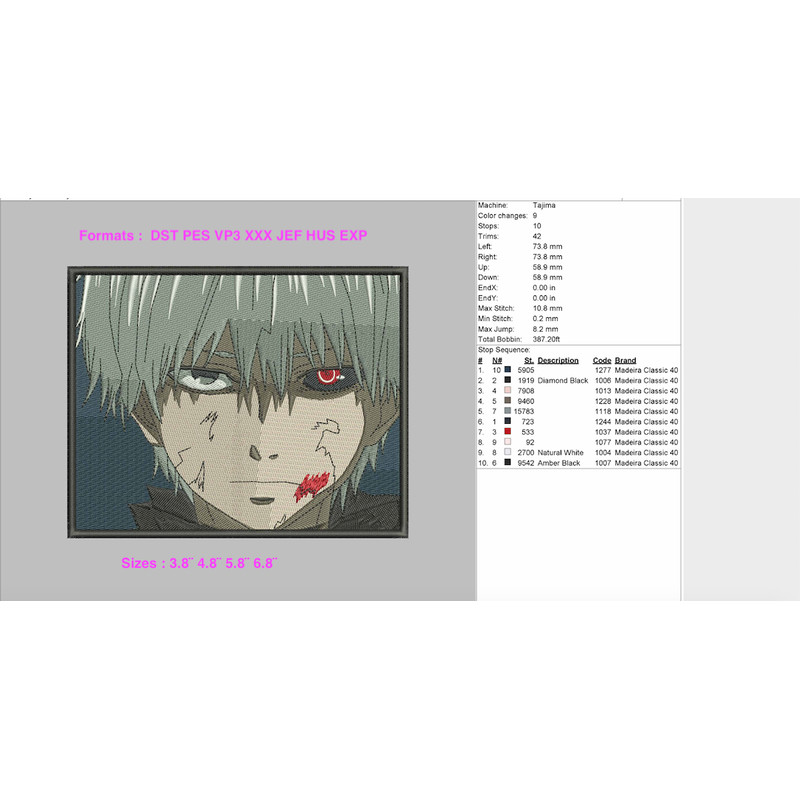Select the Amber Black thread swatch

click(509, 463)
